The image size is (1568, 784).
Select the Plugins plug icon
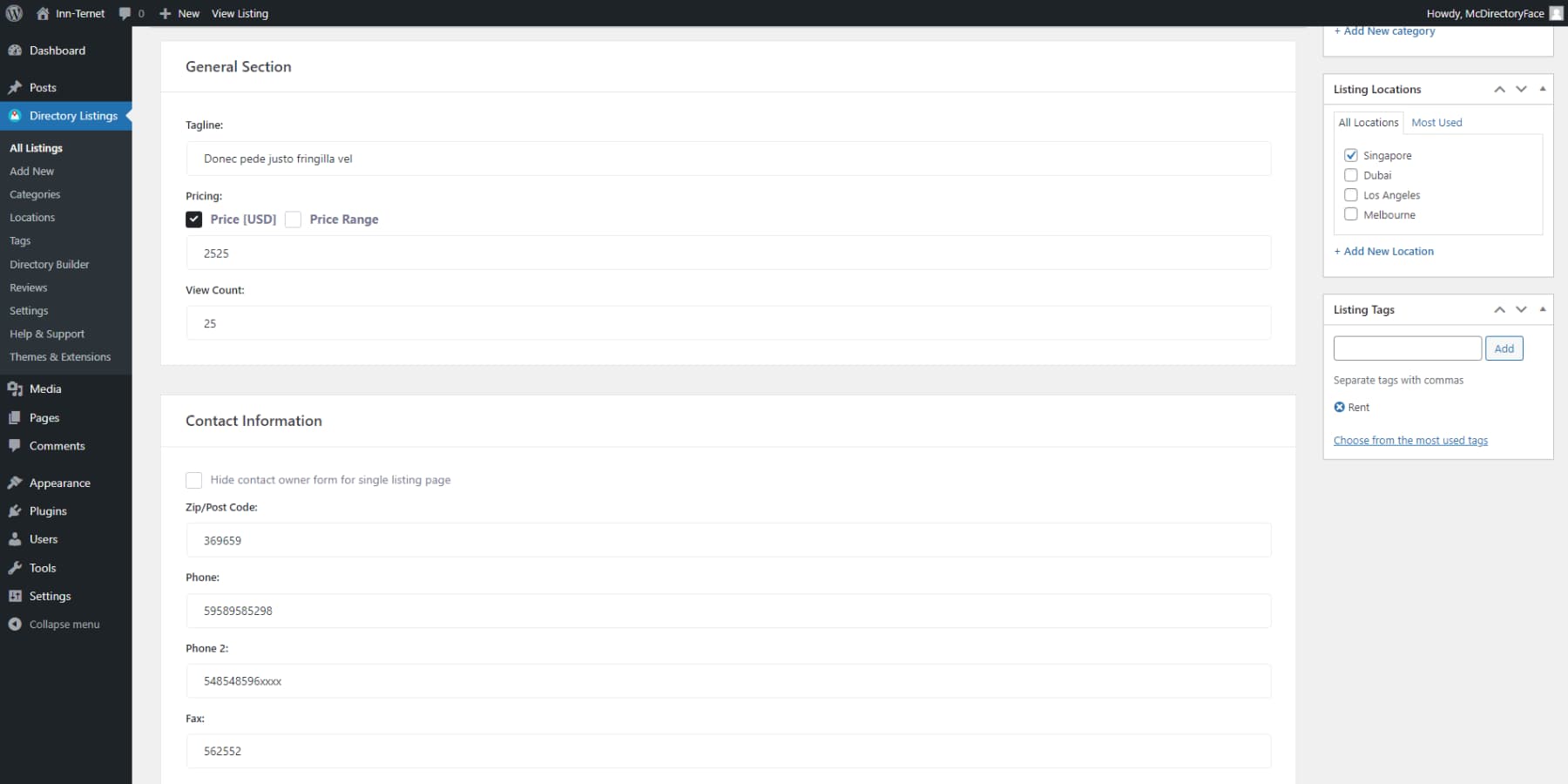15,511
